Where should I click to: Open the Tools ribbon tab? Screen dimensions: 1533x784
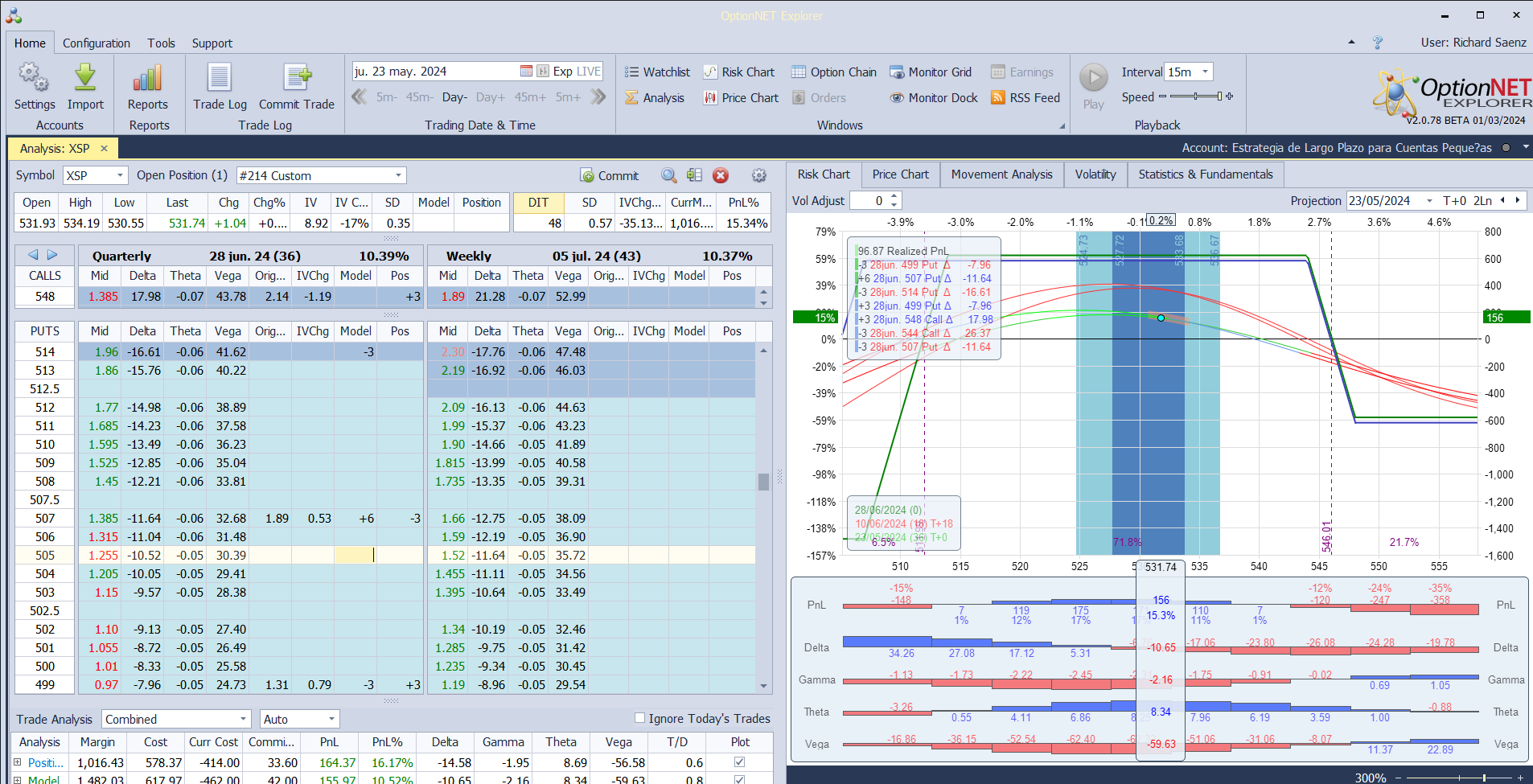[161, 43]
